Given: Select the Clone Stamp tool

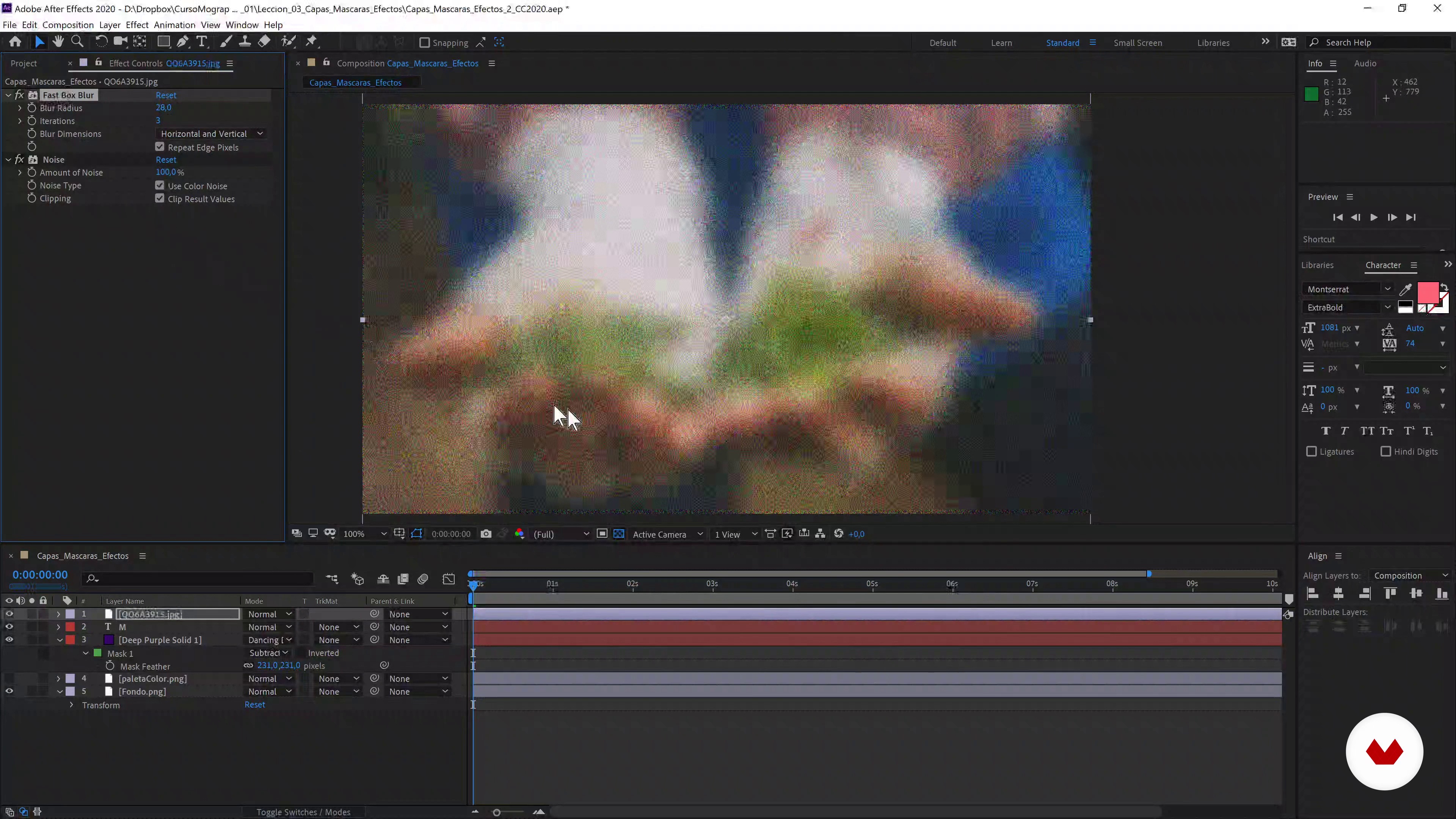Looking at the screenshot, I should [x=245, y=42].
